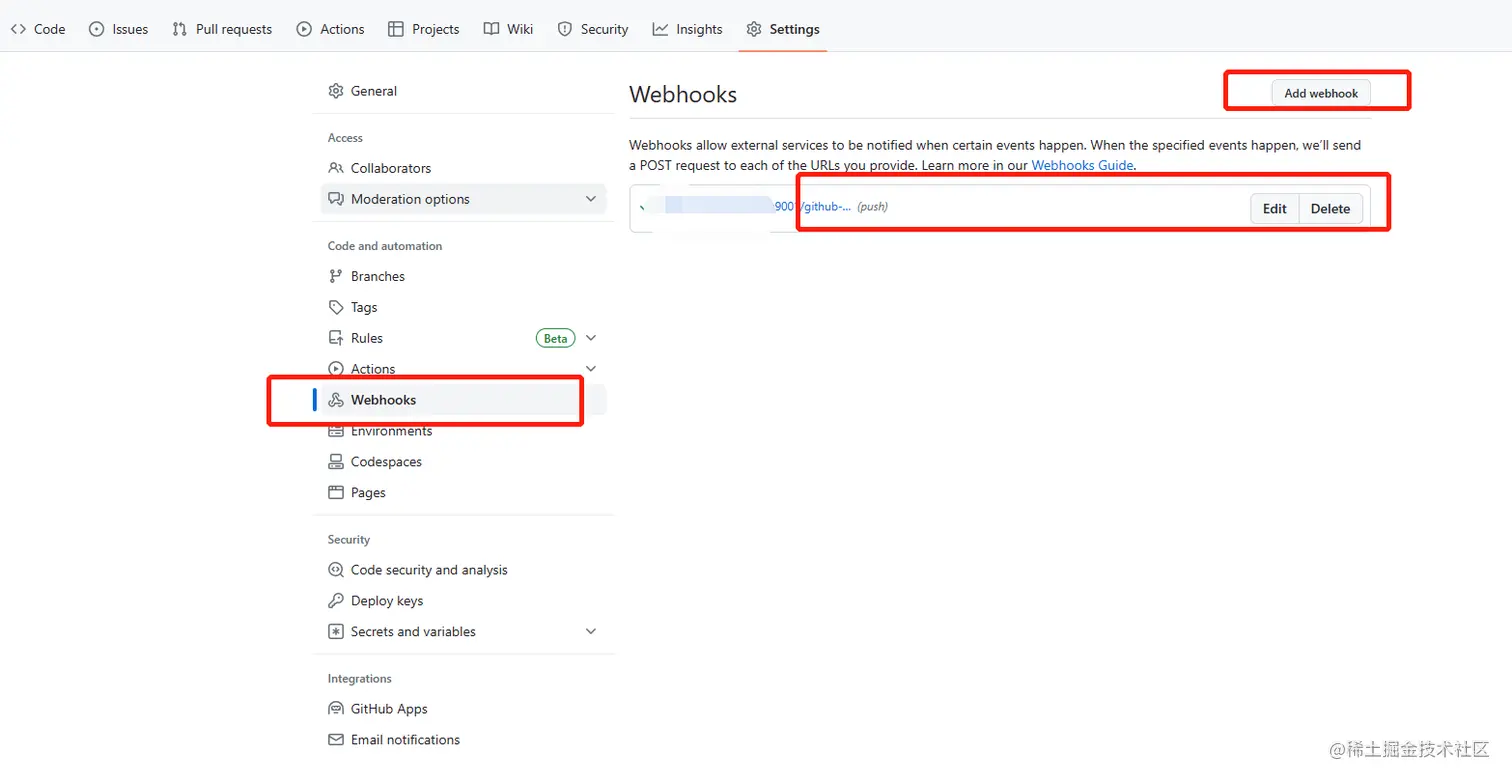Open the Webhooks Guide link
Screen dimensions: 1512x782
click(1082, 165)
